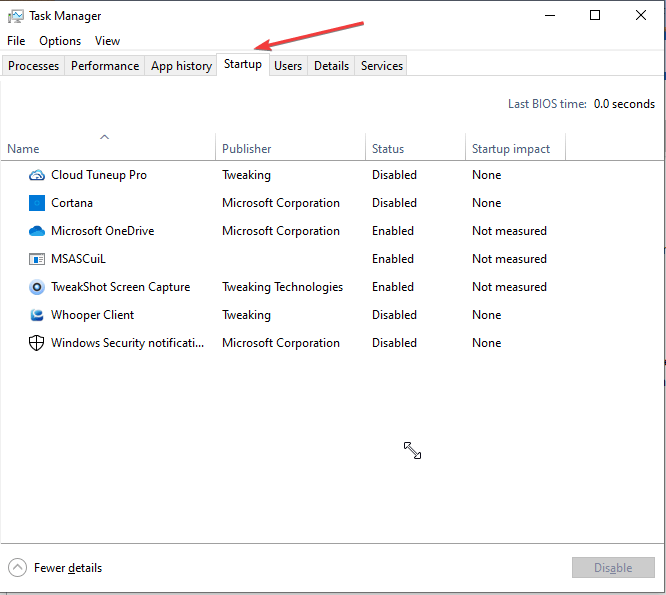Select the Whooper Client entry name

click(x=93, y=315)
